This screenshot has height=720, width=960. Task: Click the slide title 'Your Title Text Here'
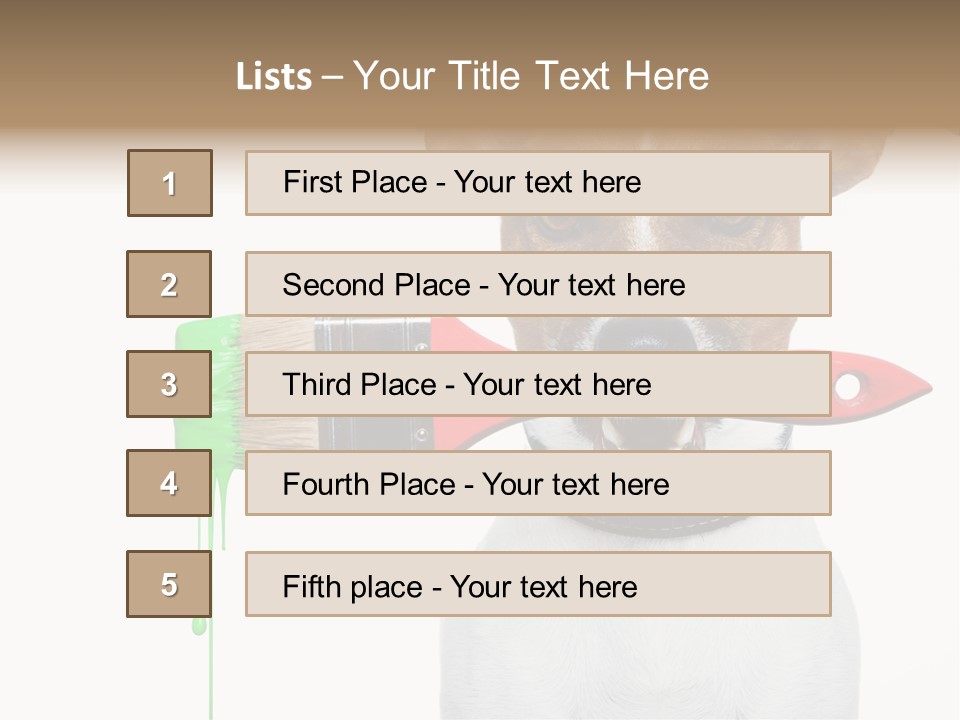click(x=531, y=76)
